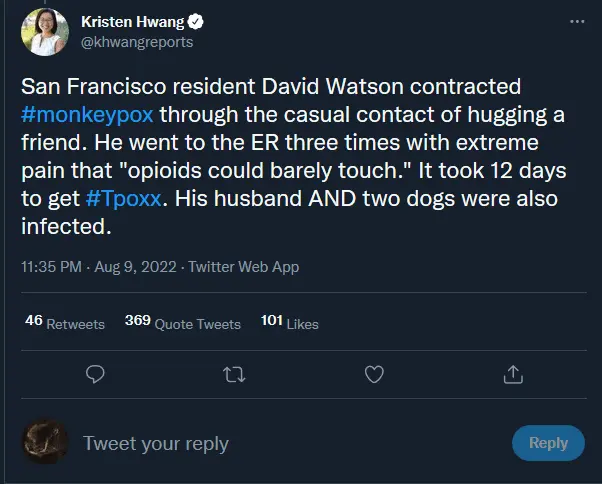Click the 11:35 PM · Aug 9, 2022 timestamp

point(99,267)
